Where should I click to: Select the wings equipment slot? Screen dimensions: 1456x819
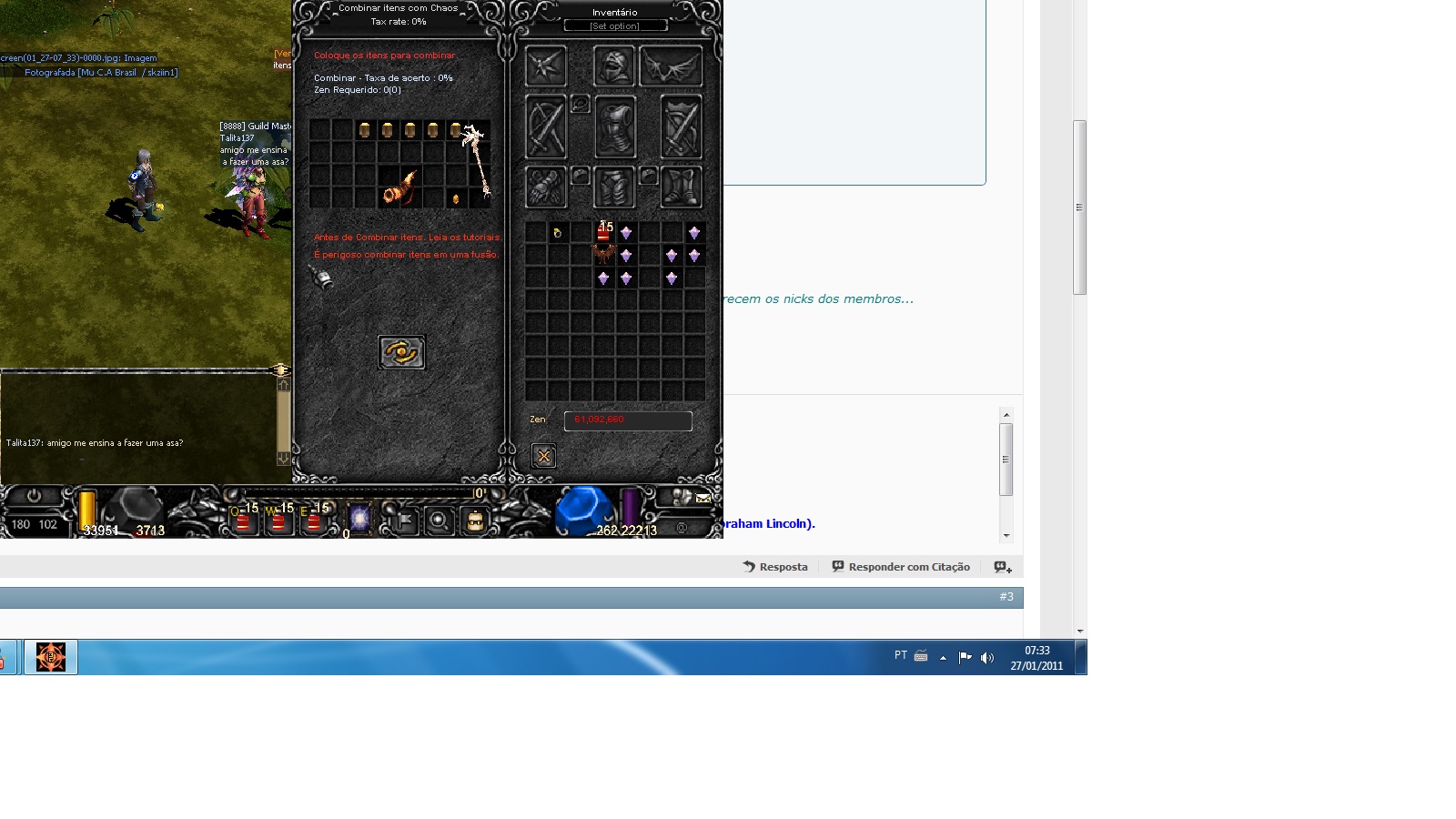[x=671, y=66]
